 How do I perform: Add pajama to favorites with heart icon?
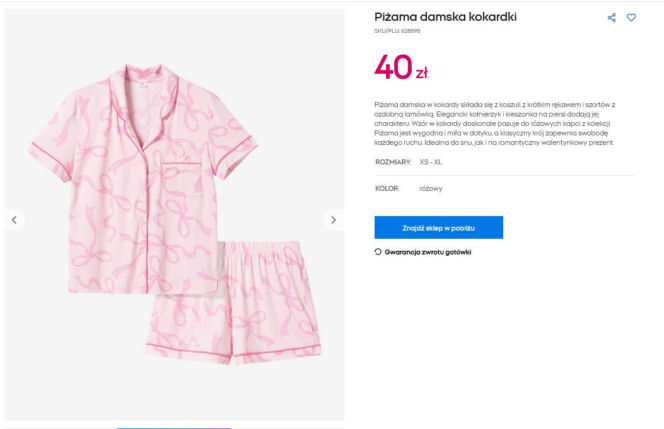coord(631,18)
